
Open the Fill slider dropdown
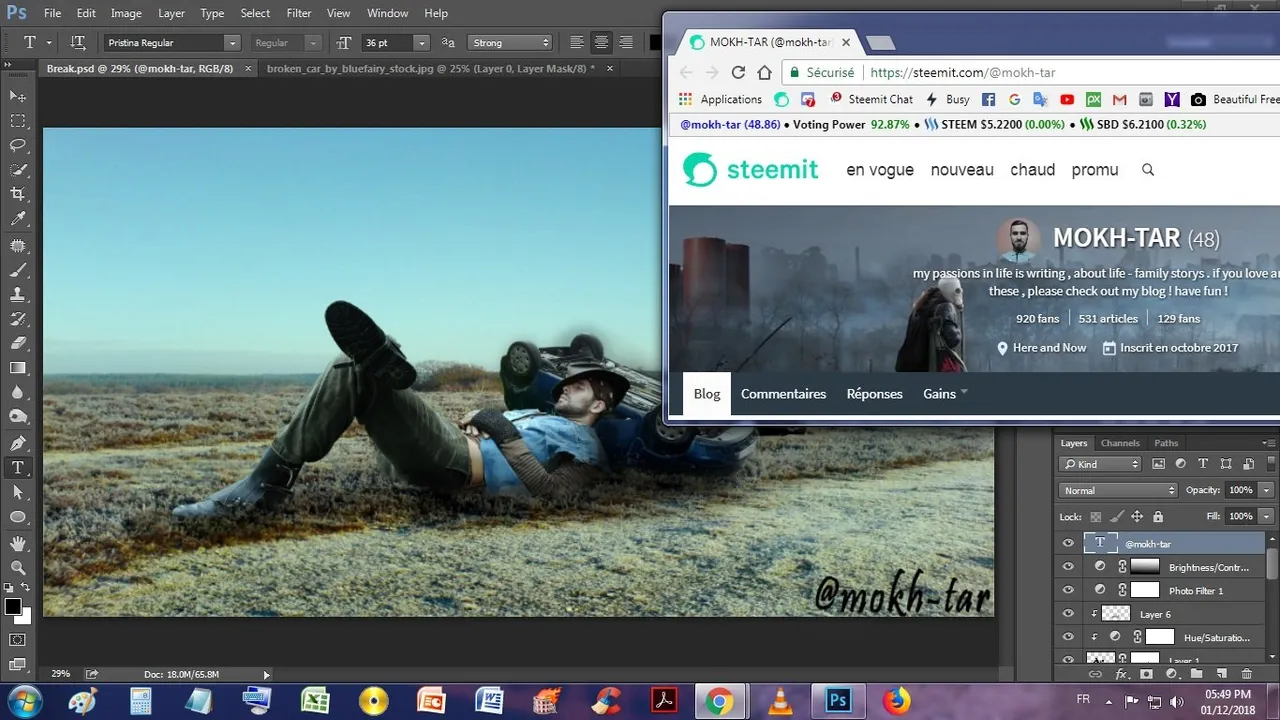point(1267,516)
